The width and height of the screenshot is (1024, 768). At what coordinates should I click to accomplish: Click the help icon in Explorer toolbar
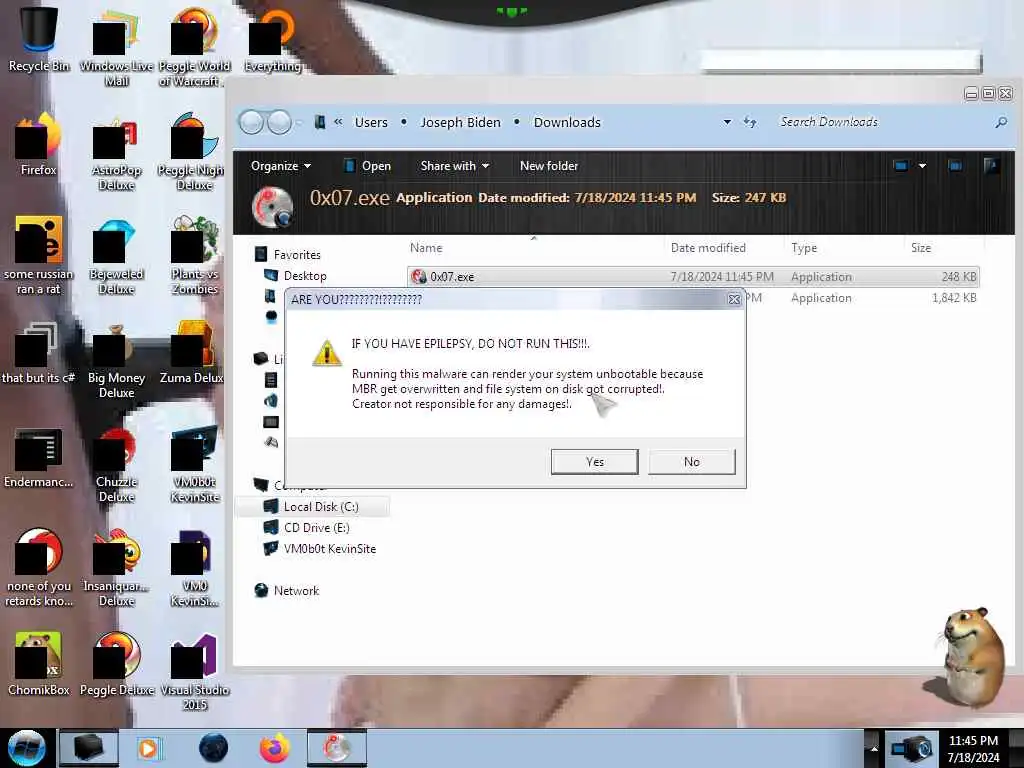click(x=991, y=166)
